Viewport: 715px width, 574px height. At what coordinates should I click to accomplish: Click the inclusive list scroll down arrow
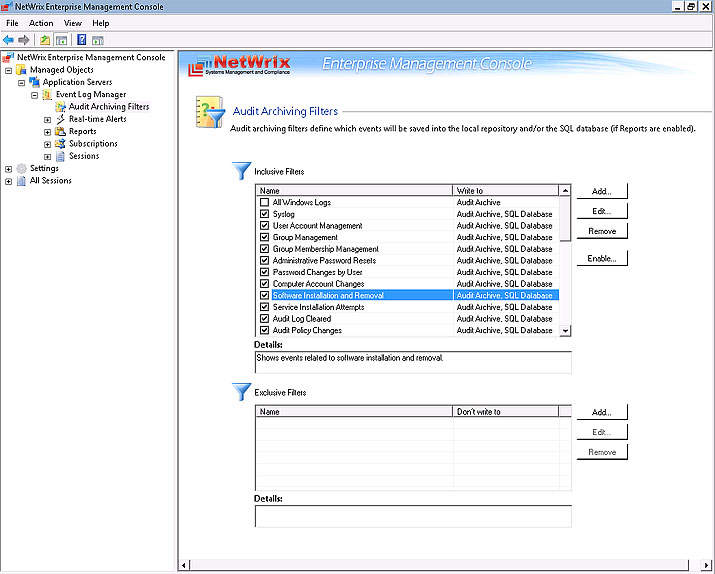click(x=565, y=331)
